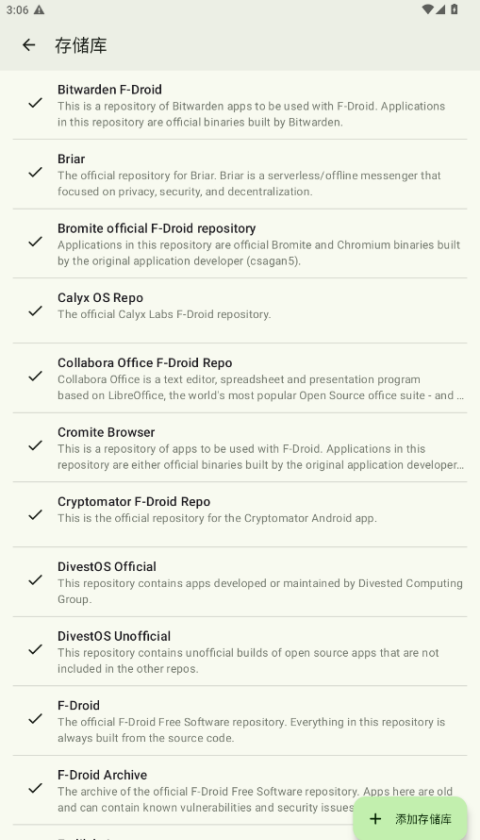The width and height of the screenshot is (480, 840).
Task: Tap the 存储库 page title
Action: (x=81, y=46)
